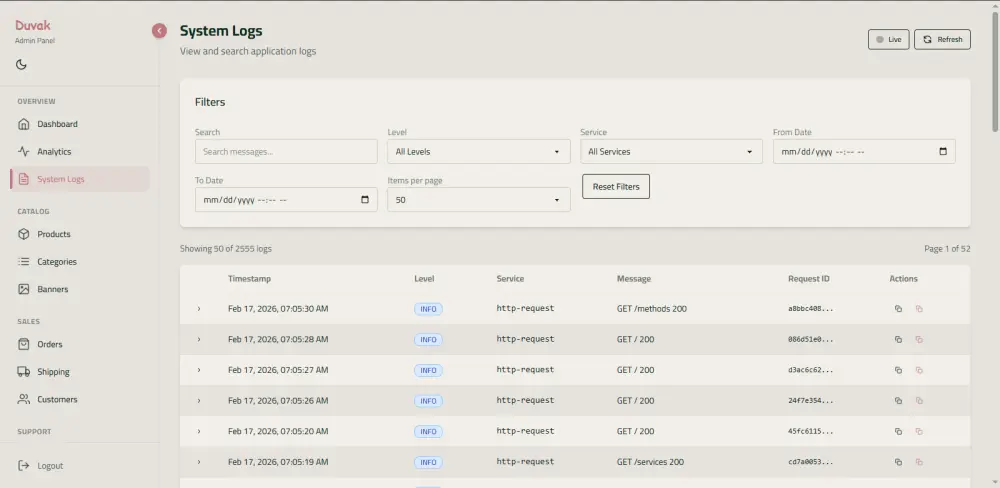
Task: Click the Orders bag icon
Action: click(x=24, y=344)
